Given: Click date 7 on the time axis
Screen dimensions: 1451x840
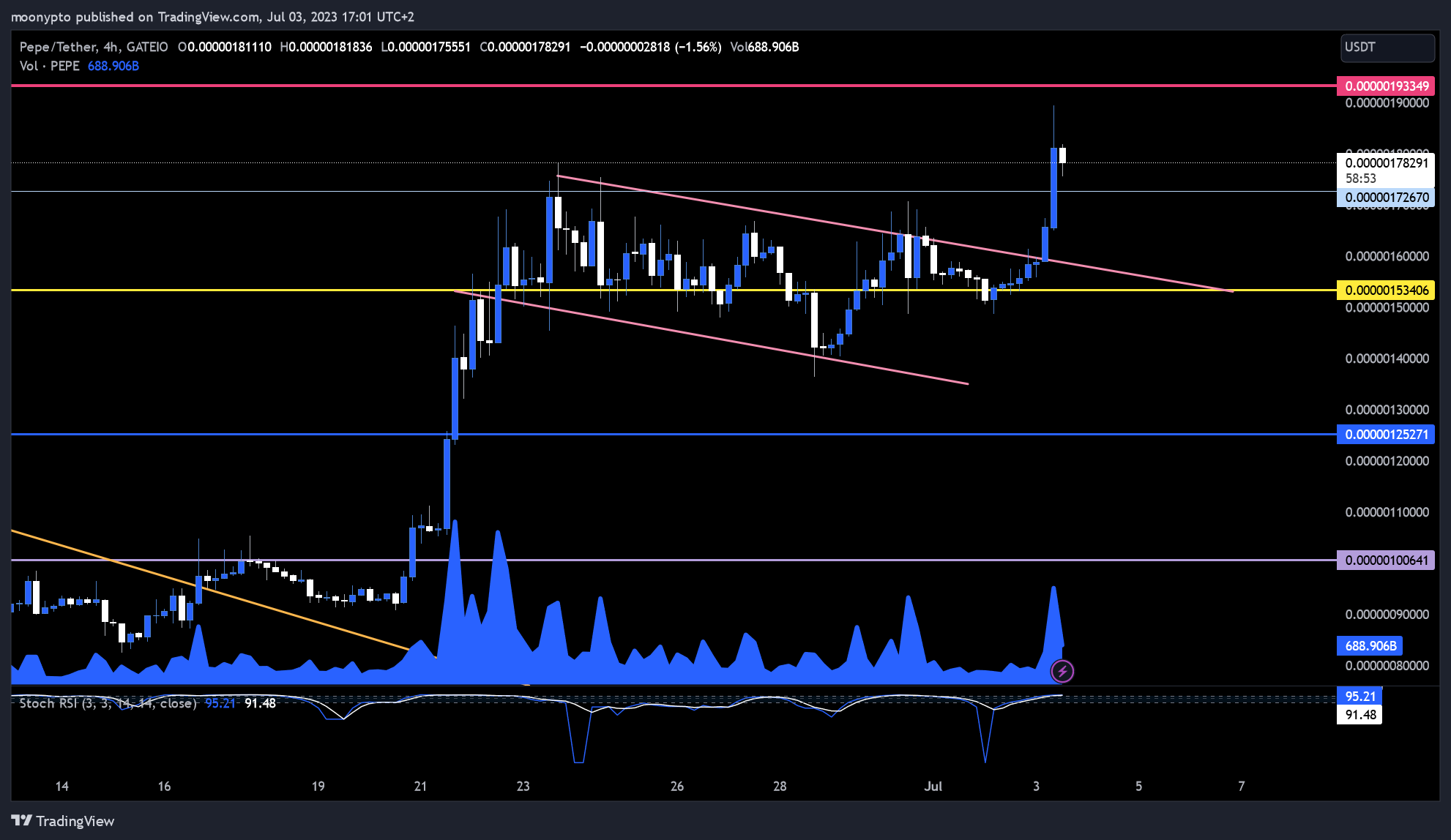Looking at the screenshot, I should tap(1241, 787).
